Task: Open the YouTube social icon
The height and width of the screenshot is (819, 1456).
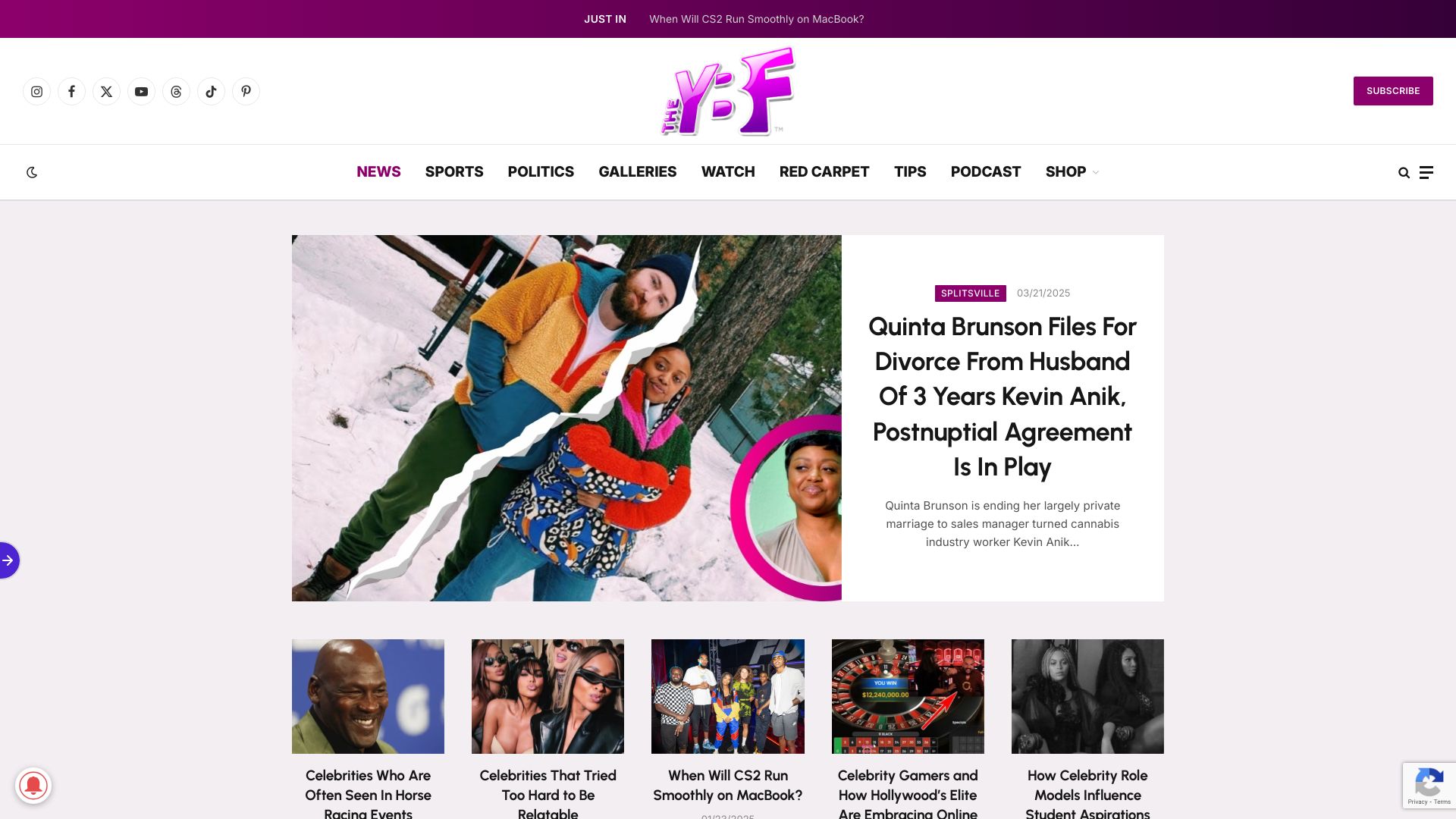Action: pyautogui.click(x=141, y=92)
